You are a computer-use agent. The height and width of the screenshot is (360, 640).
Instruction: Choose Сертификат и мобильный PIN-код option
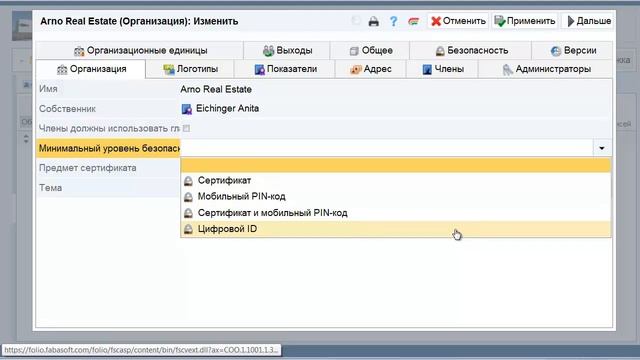396,213
